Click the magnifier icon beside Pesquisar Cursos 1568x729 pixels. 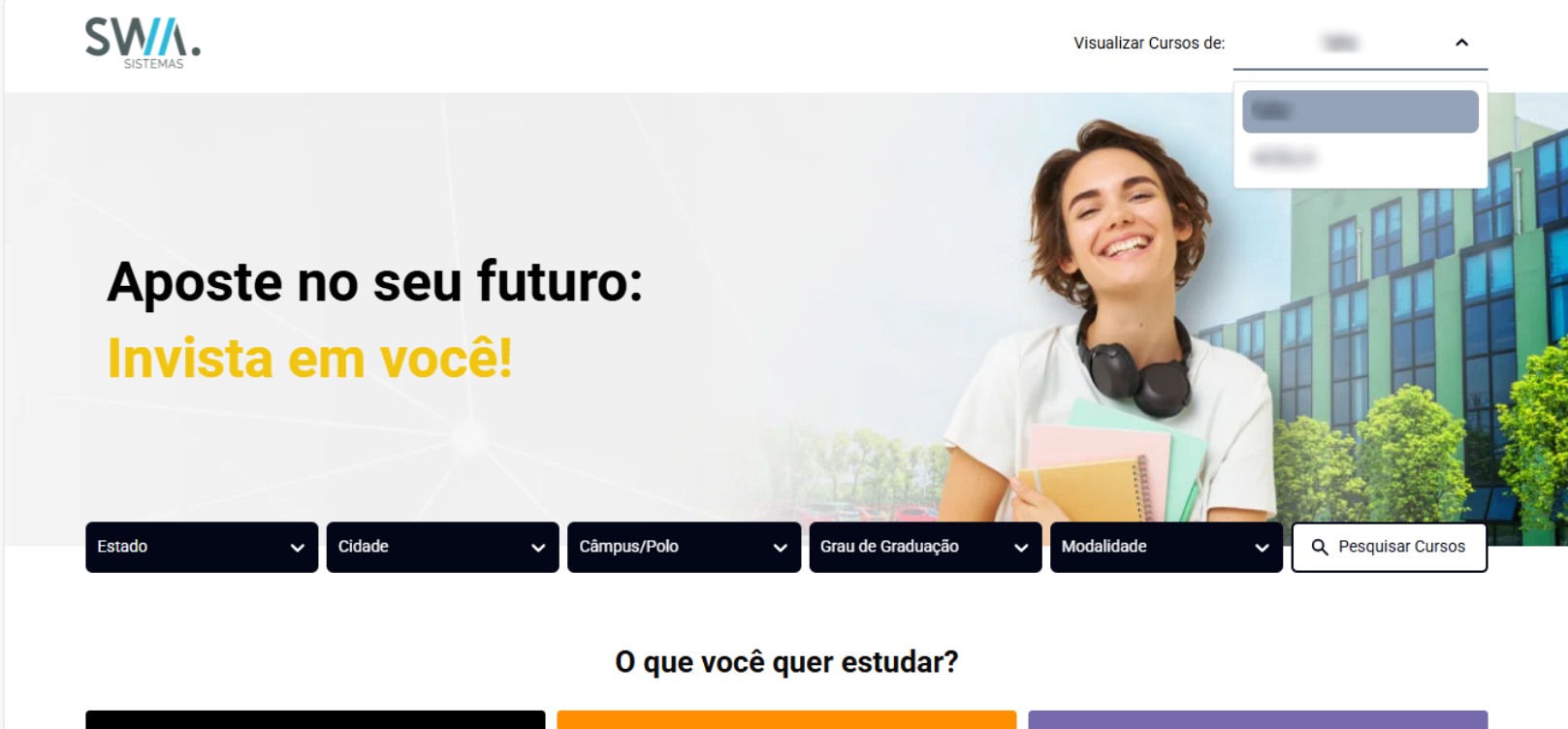tap(1320, 548)
